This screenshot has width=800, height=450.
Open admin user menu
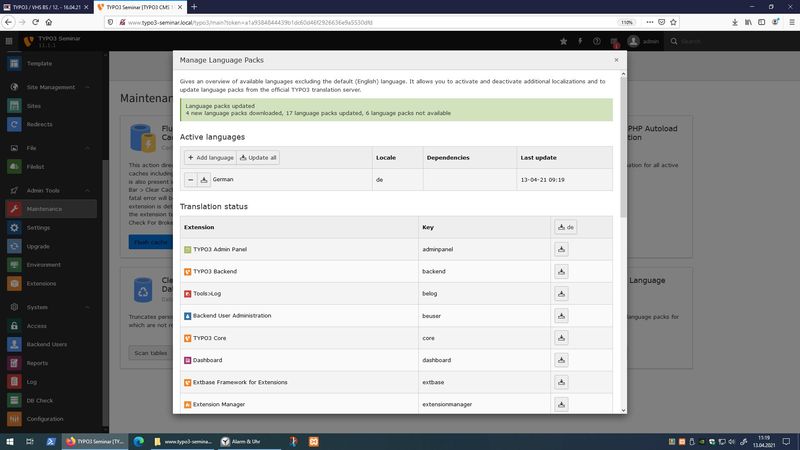[643, 41]
